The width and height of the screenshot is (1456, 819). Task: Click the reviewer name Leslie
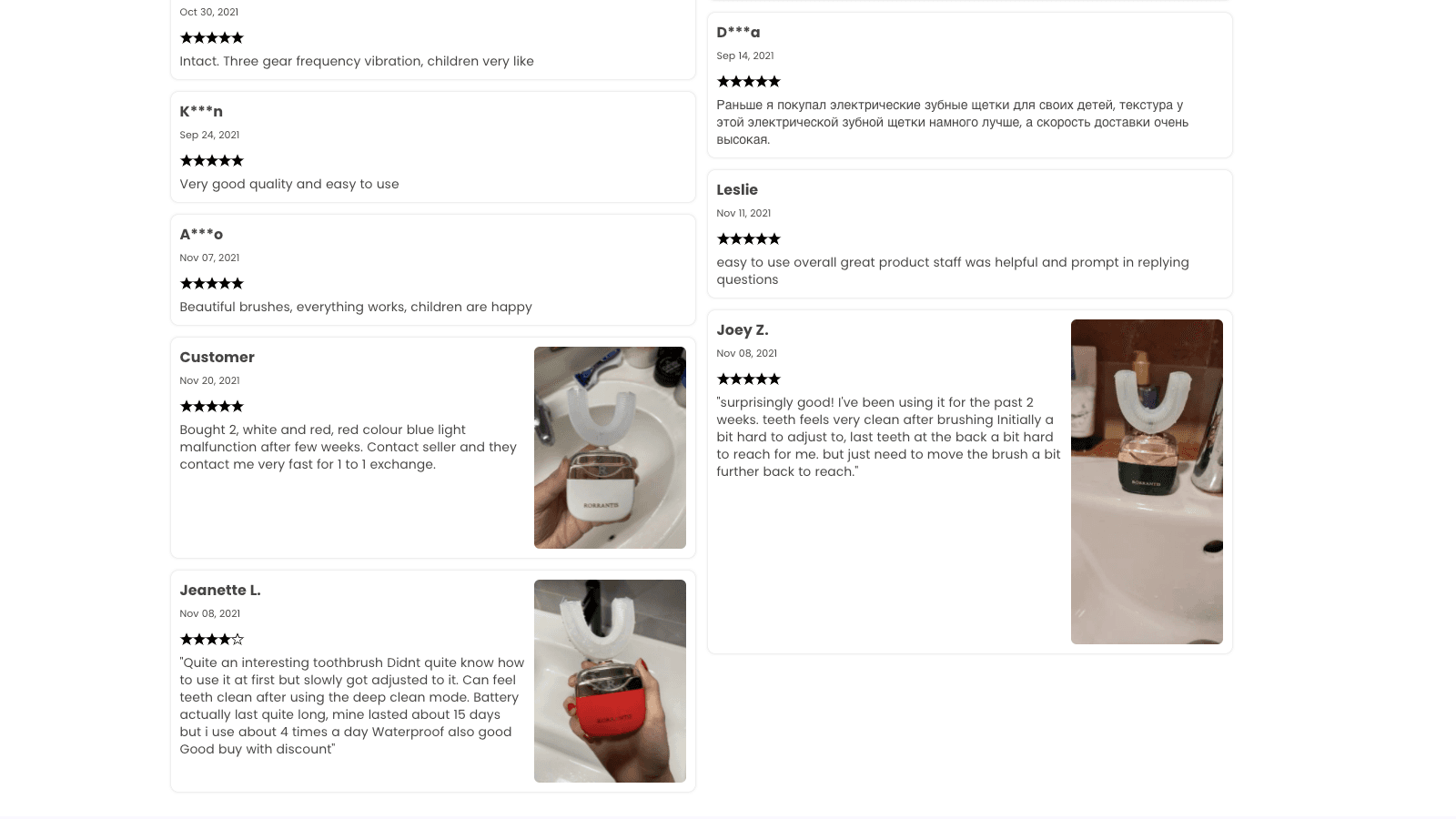(x=737, y=190)
